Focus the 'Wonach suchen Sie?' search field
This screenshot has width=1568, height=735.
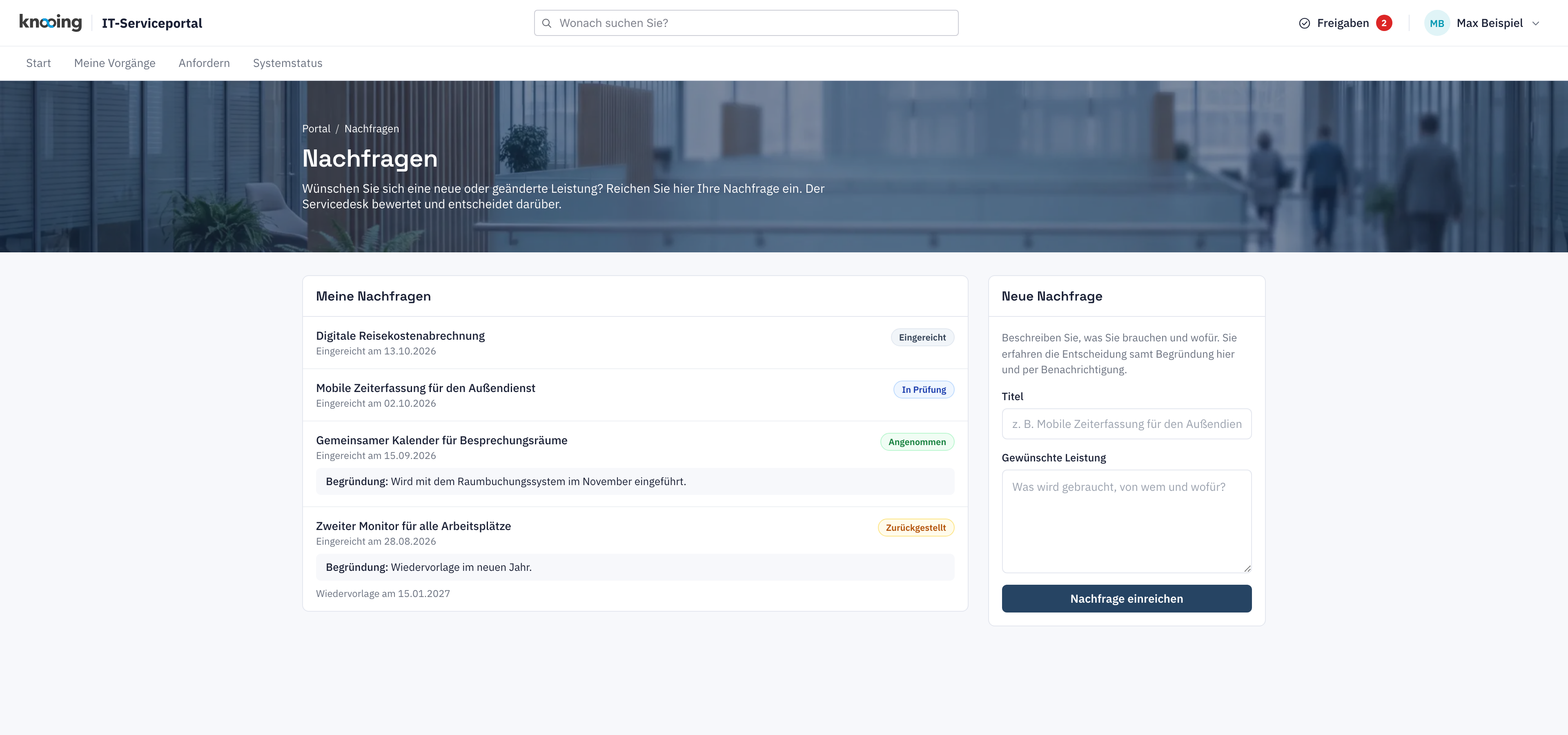coord(746,23)
